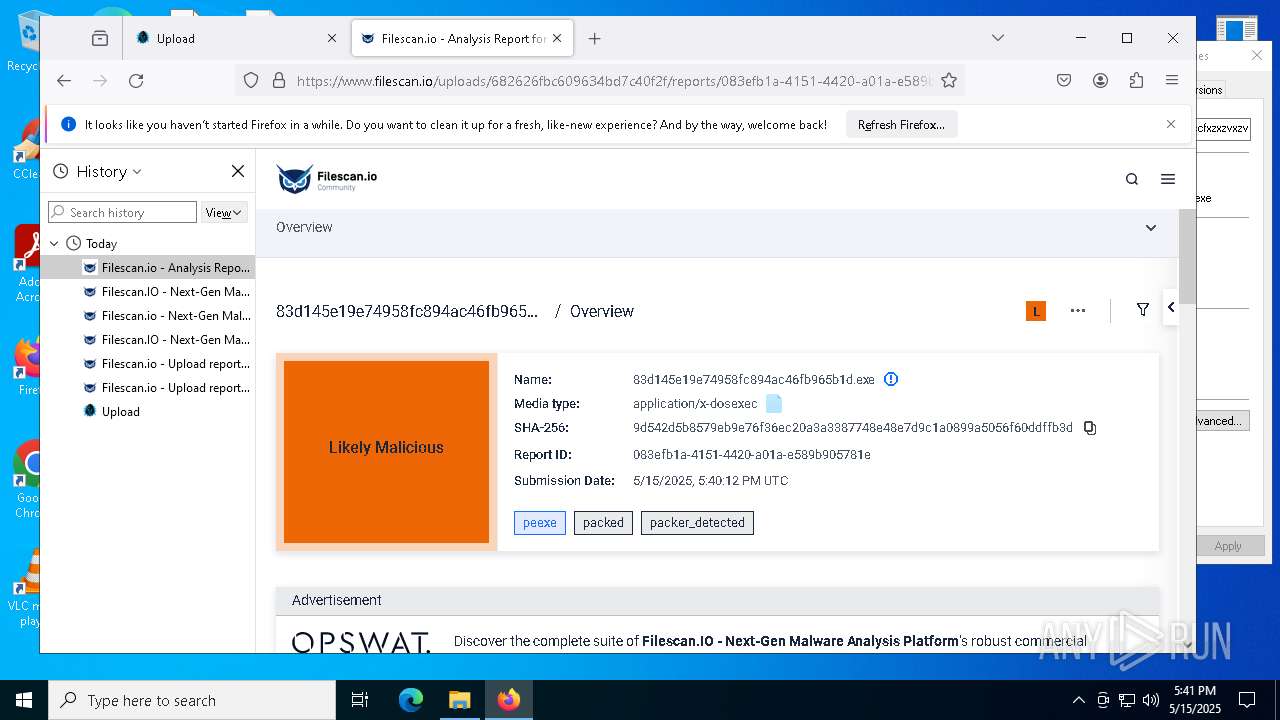Open the Filescan search icon
The width and height of the screenshot is (1280, 720).
tap(1132, 179)
